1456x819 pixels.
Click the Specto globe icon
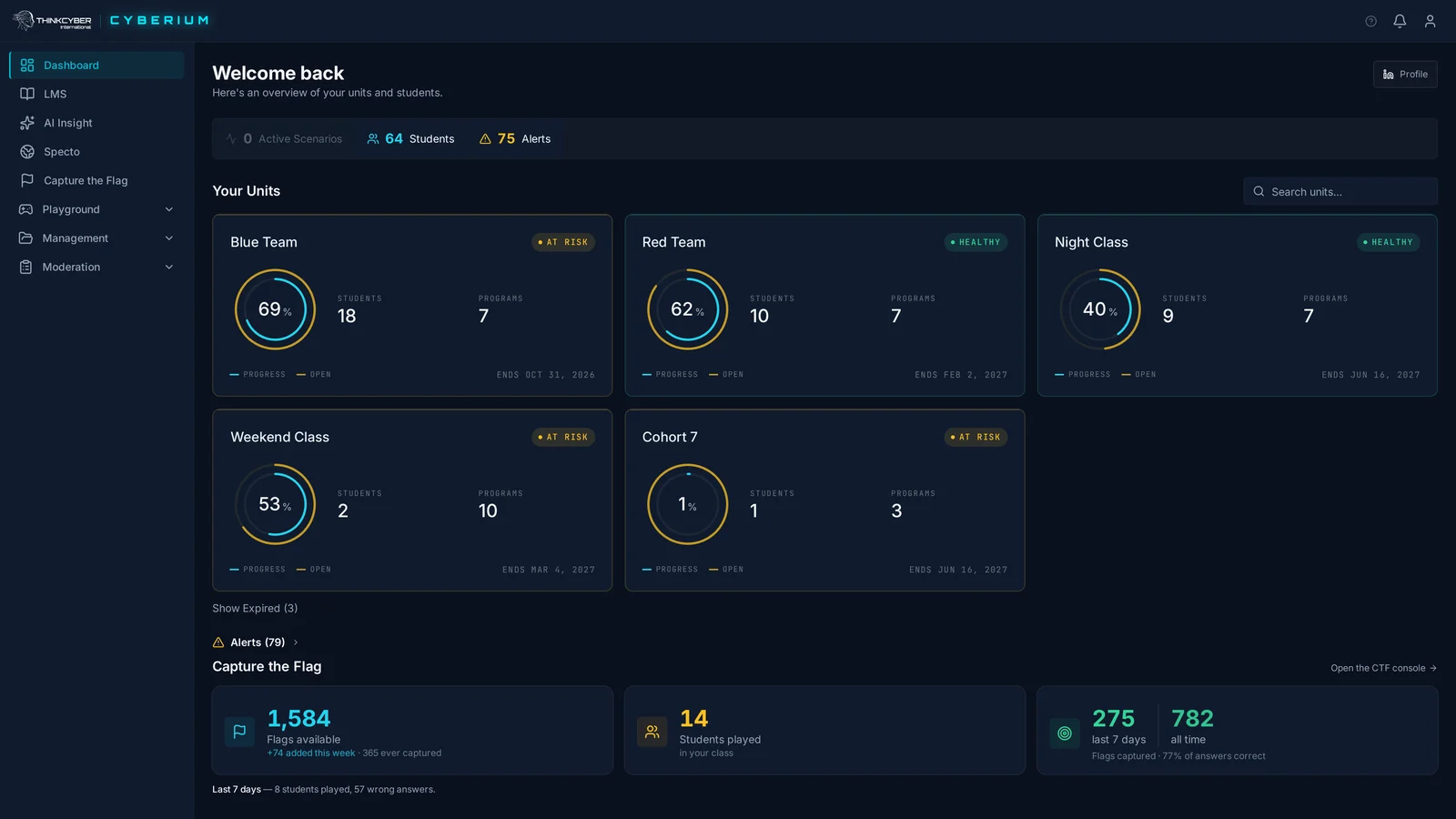[27, 152]
